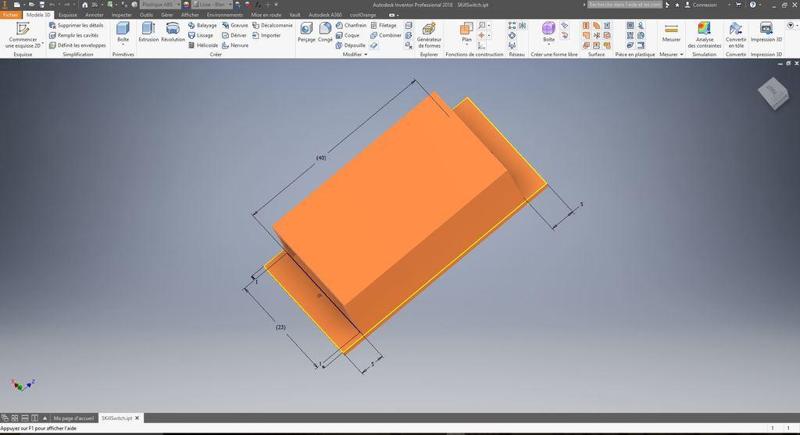Select the Chanfrein chamfer tool

tap(350, 25)
